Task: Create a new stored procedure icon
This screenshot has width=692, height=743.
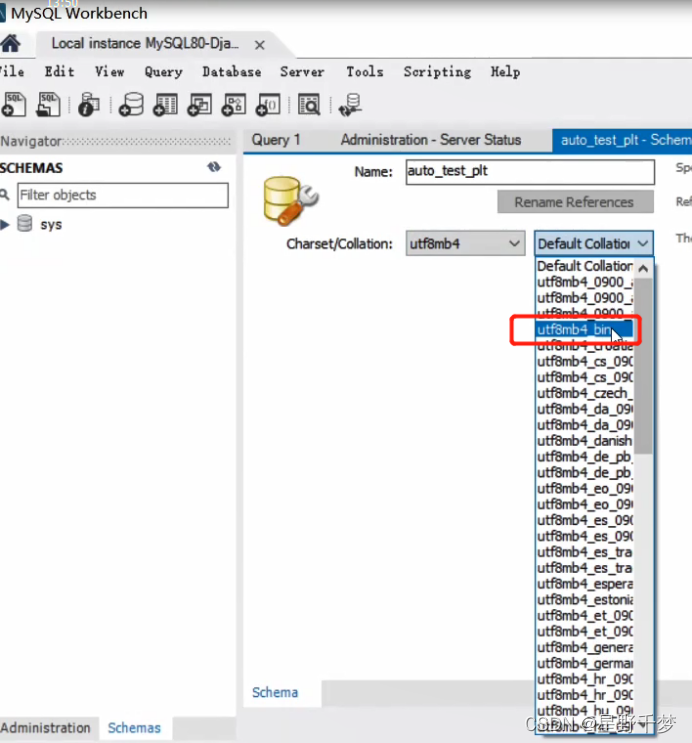Action: tap(234, 104)
